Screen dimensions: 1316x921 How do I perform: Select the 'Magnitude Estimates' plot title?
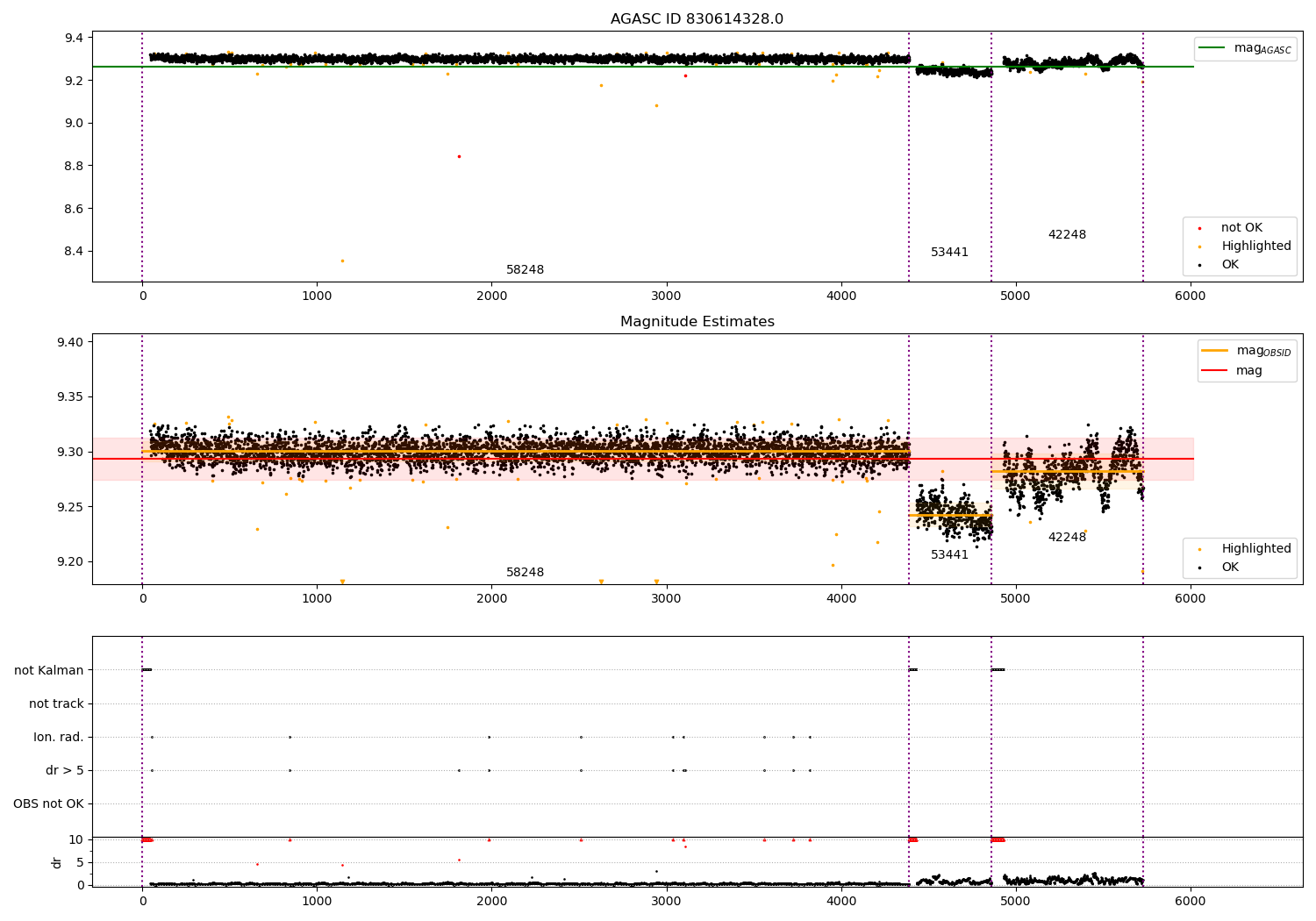tap(697, 322)
